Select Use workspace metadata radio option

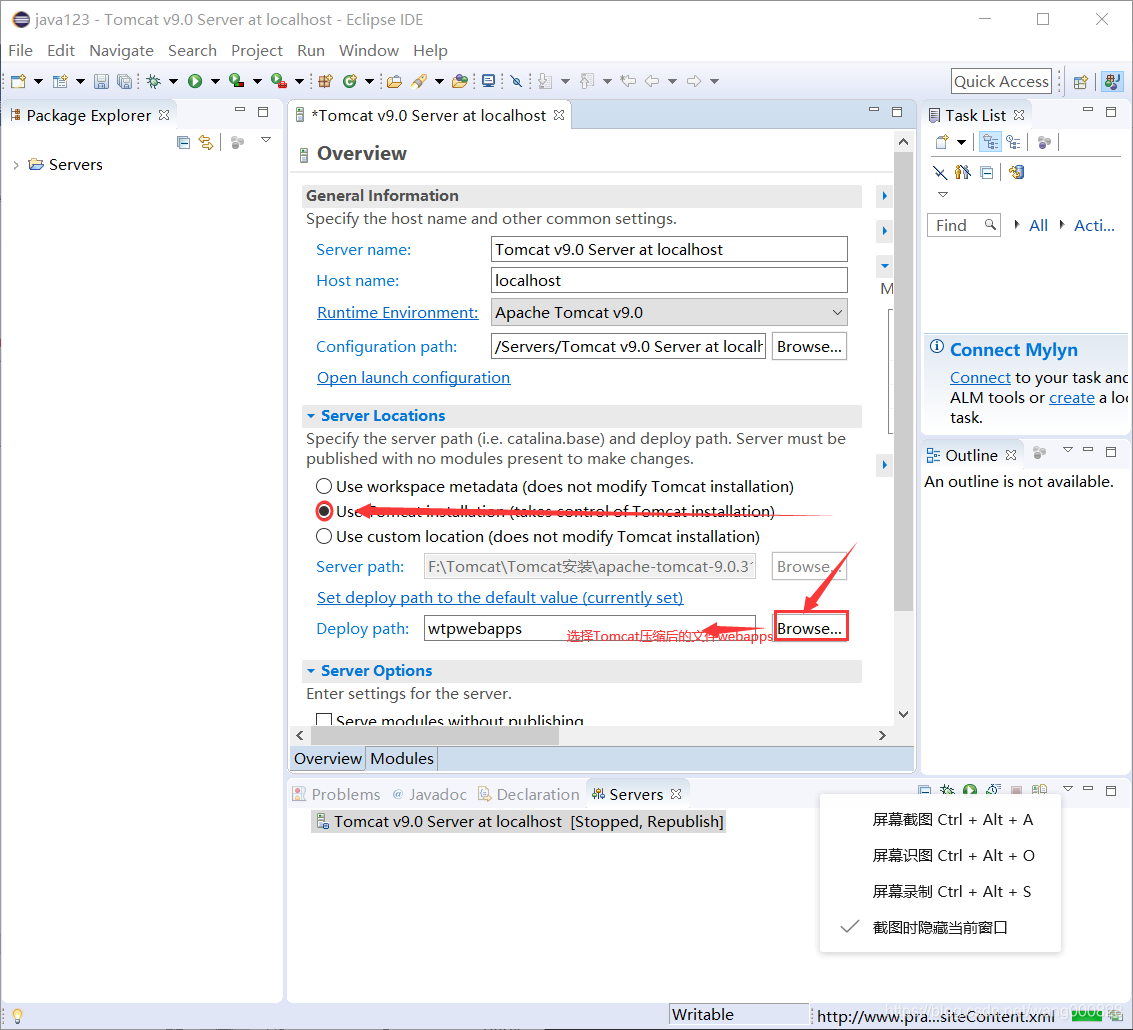coord(324,486)
